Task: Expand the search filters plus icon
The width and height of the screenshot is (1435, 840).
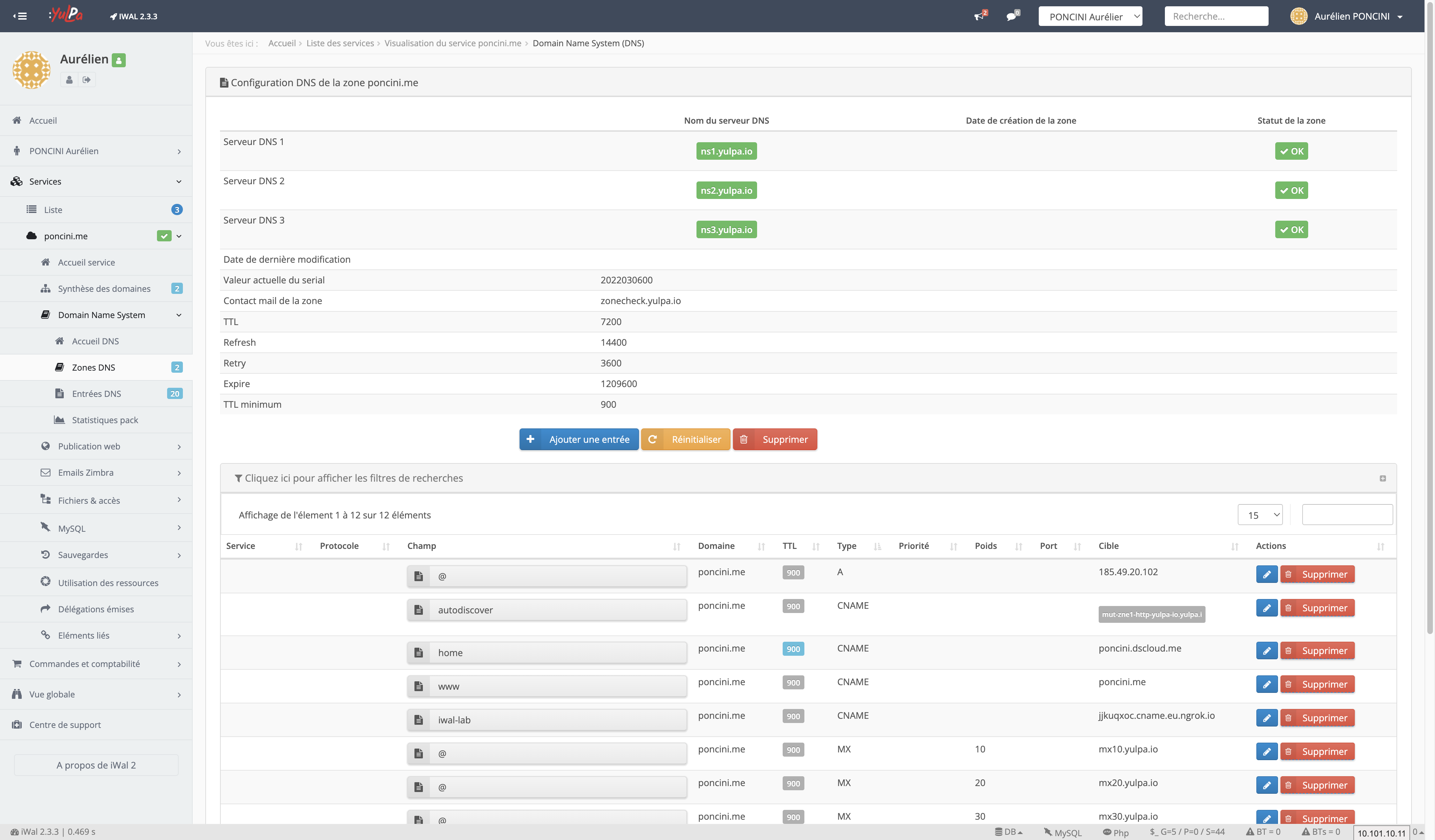Action: pyautogui.click(x=1382, y=478)
